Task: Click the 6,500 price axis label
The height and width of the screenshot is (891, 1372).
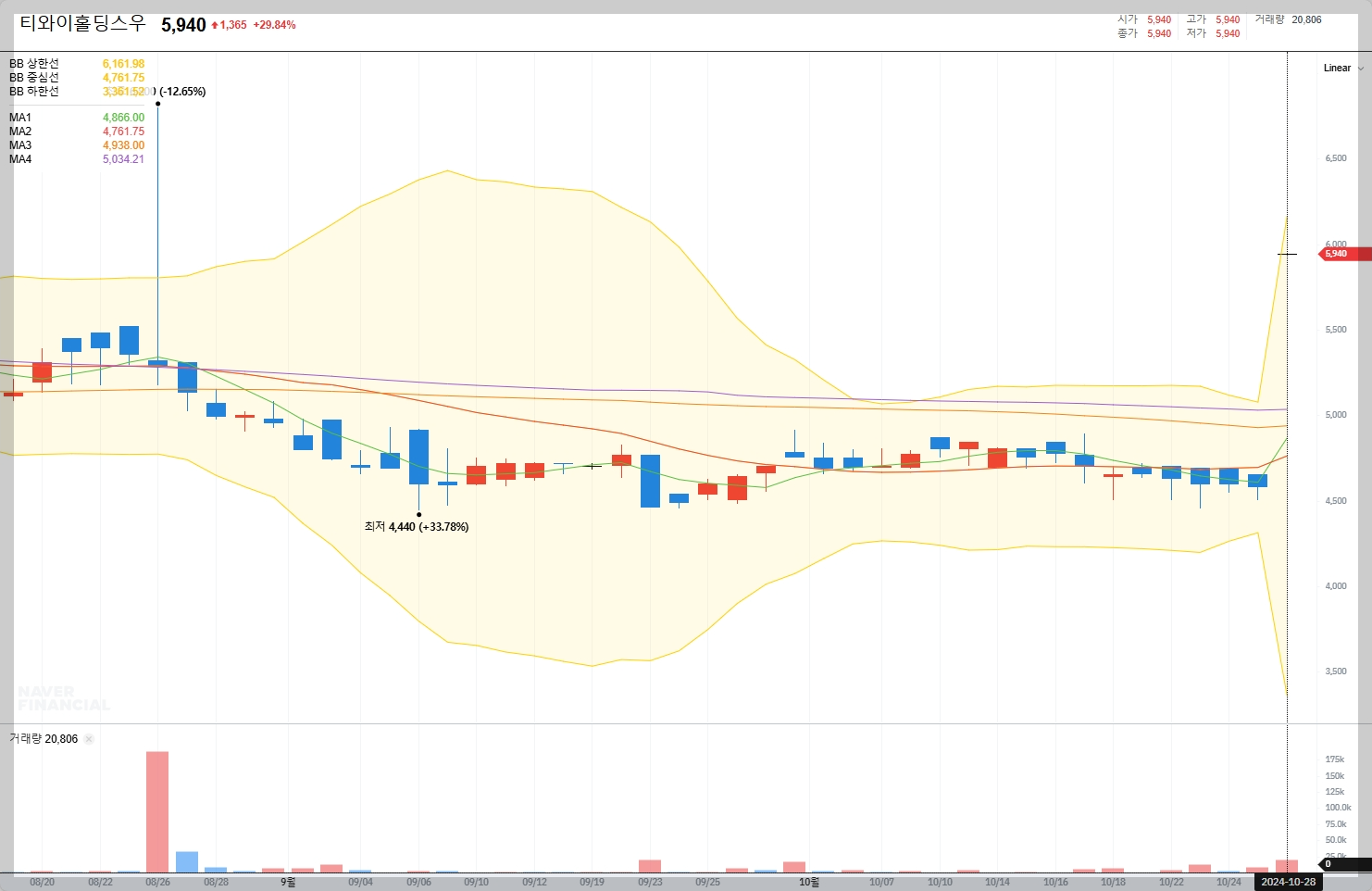Action: [x=1336, y=158]
